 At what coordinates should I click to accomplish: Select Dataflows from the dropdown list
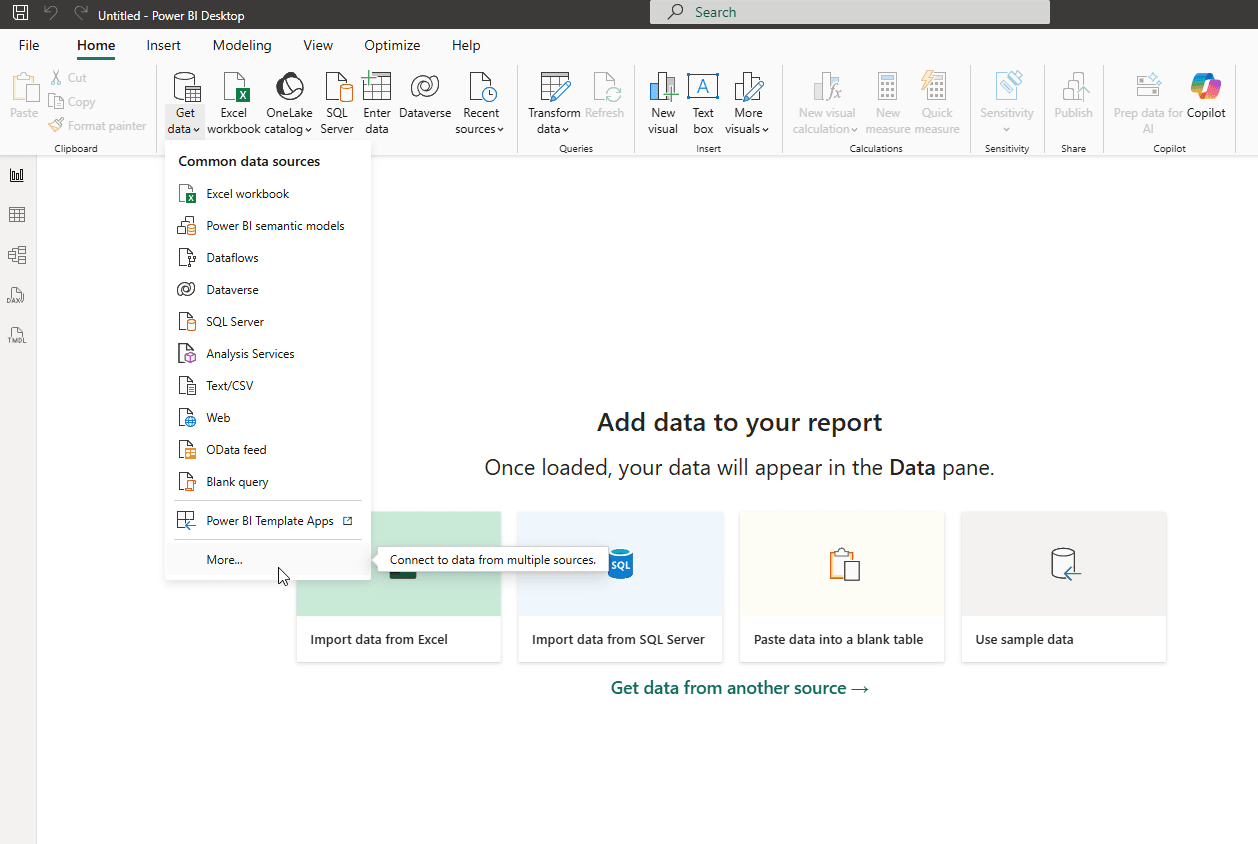coord(268,258)
